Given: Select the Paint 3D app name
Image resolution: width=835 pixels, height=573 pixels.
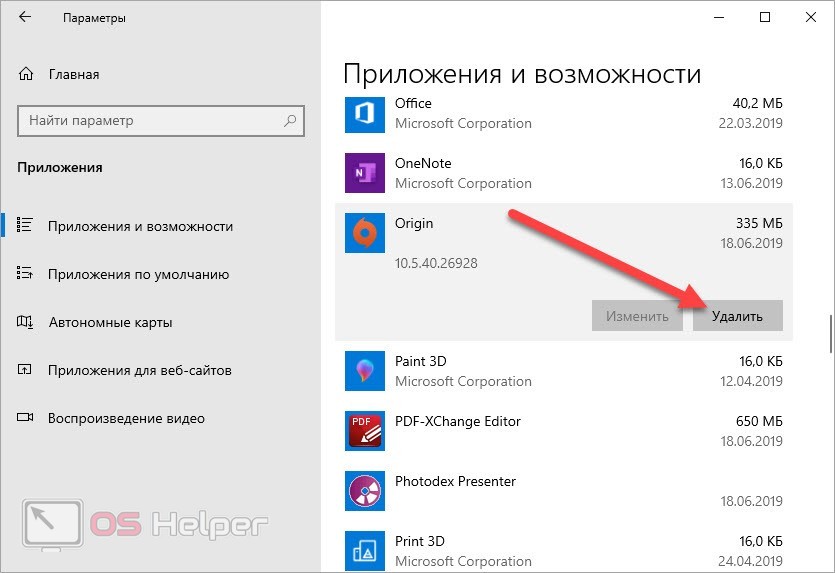Looking at the screenshot, I should (421, 362).
